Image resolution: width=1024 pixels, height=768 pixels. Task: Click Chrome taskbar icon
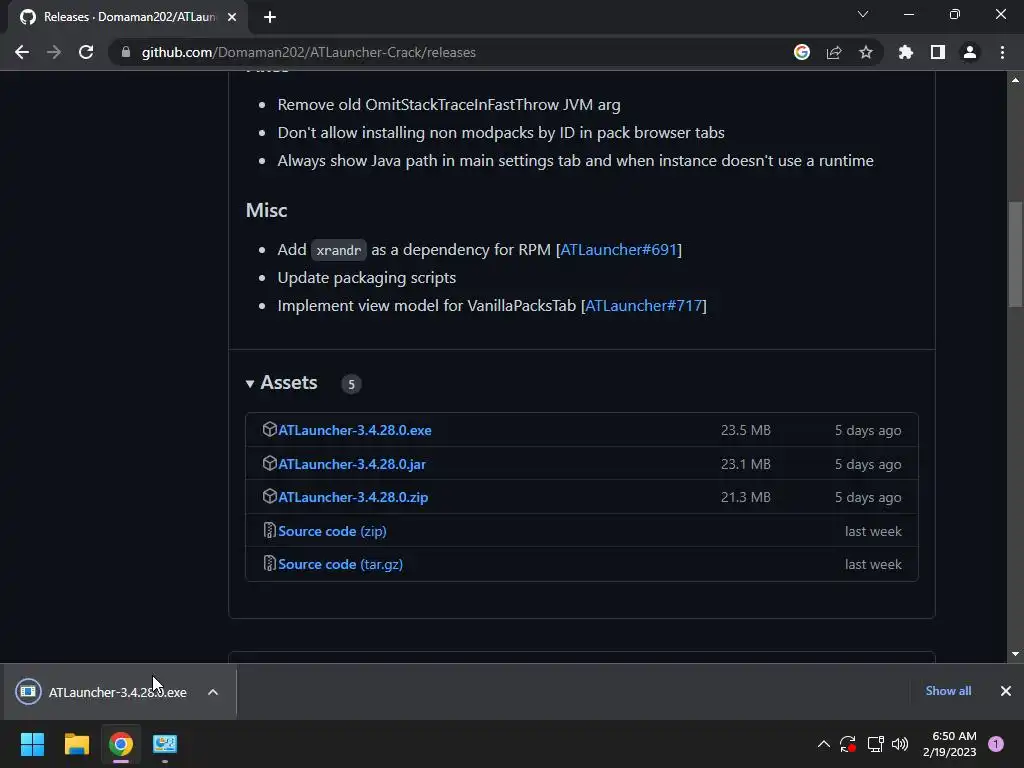tap(121, 744)
